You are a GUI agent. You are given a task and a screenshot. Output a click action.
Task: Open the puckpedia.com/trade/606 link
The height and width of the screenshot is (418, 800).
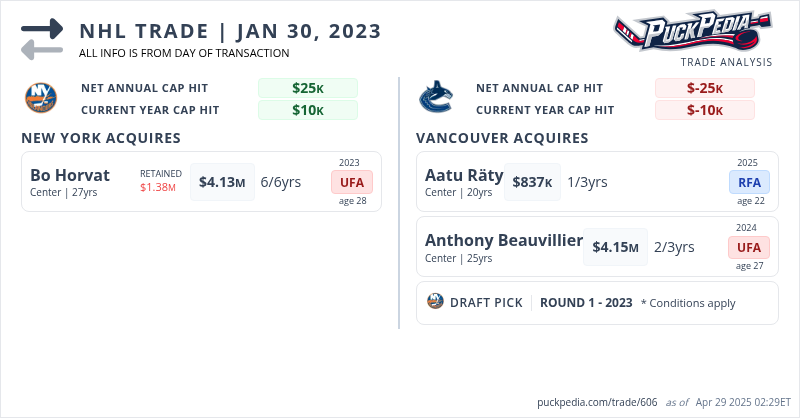click(x=597, y=402)
